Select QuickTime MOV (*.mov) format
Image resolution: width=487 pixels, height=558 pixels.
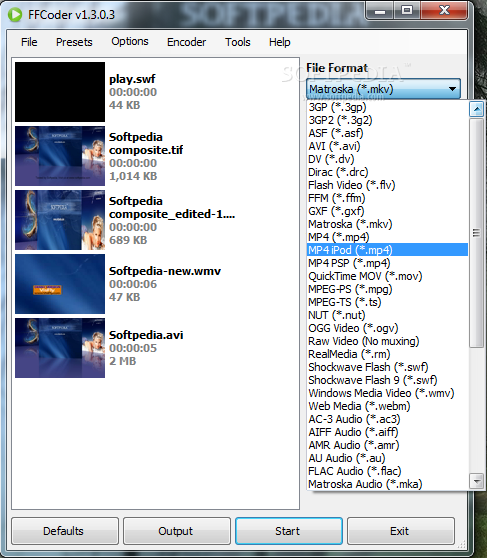click(x=387, y=276)
